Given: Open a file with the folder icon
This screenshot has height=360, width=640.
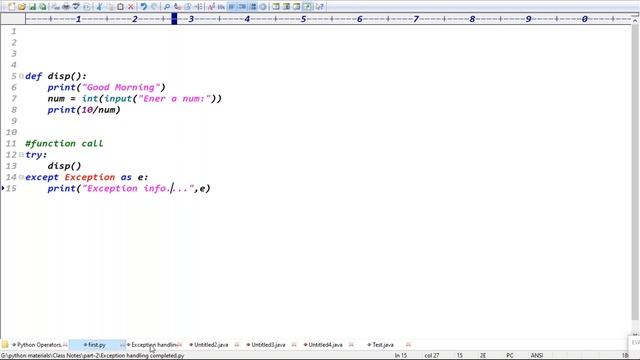Looking at the screenshot, I should [21, 7].
